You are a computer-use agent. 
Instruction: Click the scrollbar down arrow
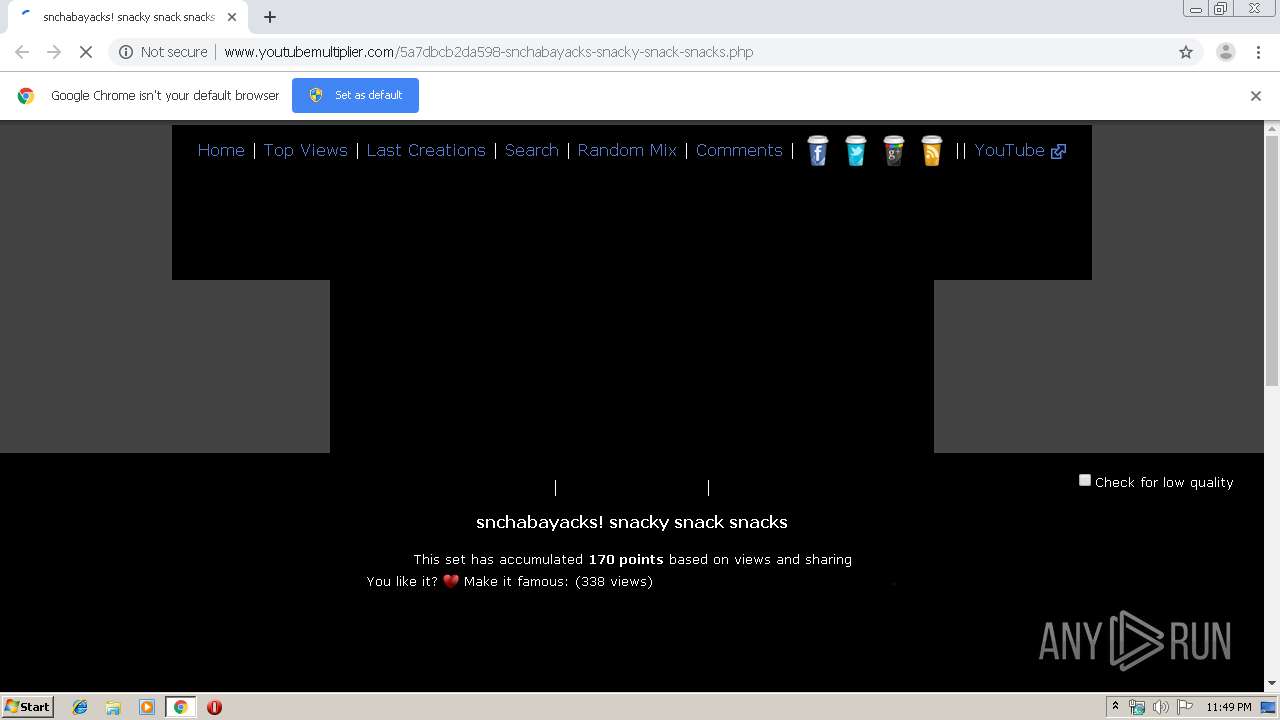(1272, 684)
